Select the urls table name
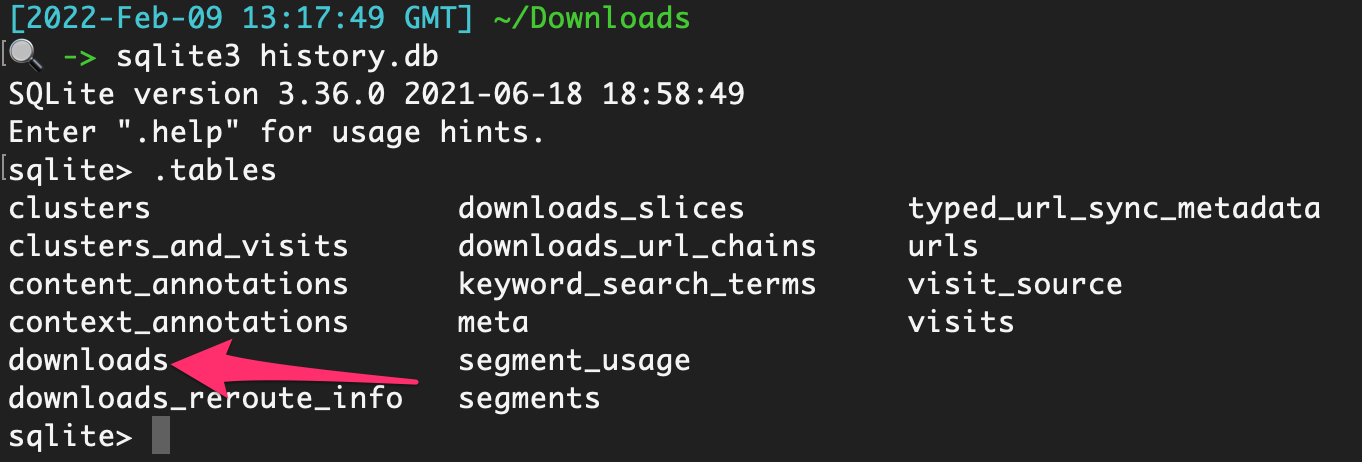Viewport: 1362px width, 462px height. point(943,246)
